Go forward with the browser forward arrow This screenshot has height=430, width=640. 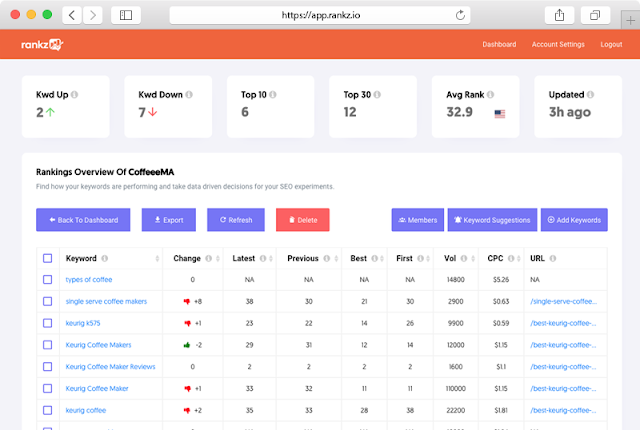pyautogui.click(x=93, y=16)
